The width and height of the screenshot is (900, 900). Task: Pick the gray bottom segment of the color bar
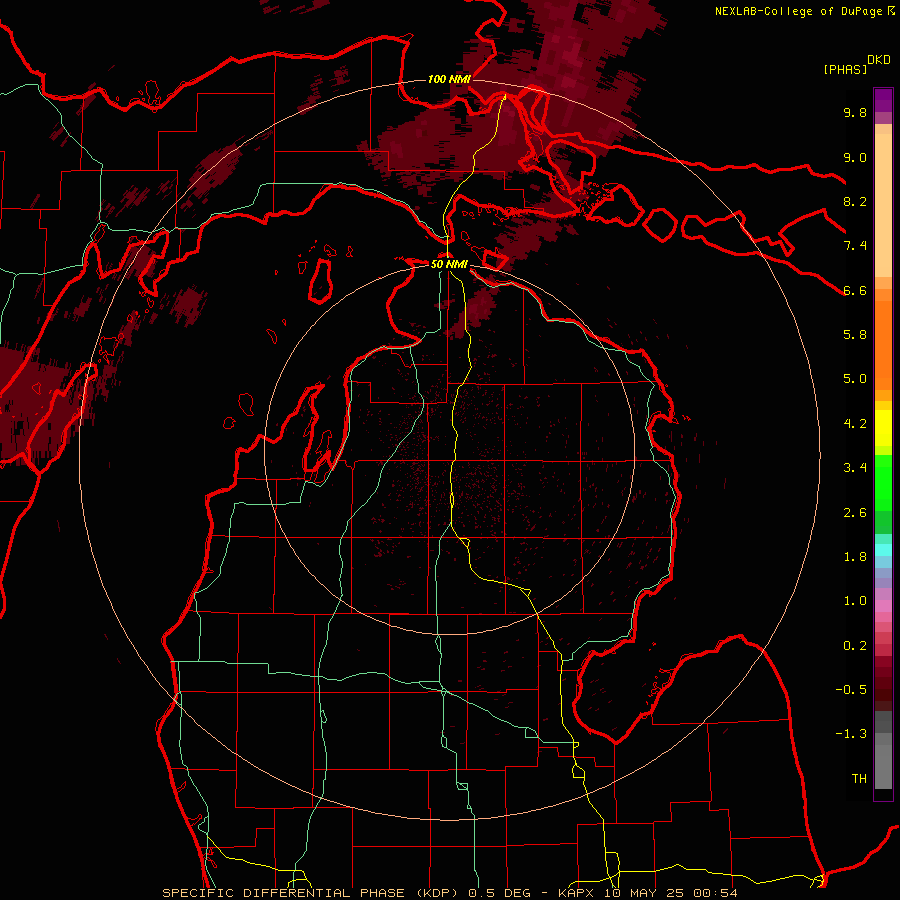(883, 763)
